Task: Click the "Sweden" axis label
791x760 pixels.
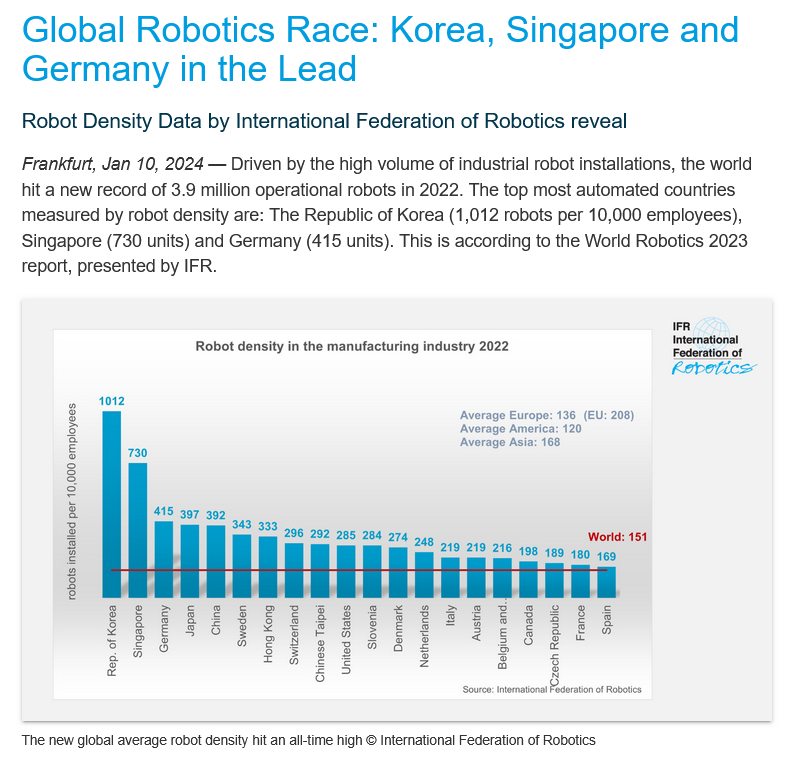Action: 242,626
